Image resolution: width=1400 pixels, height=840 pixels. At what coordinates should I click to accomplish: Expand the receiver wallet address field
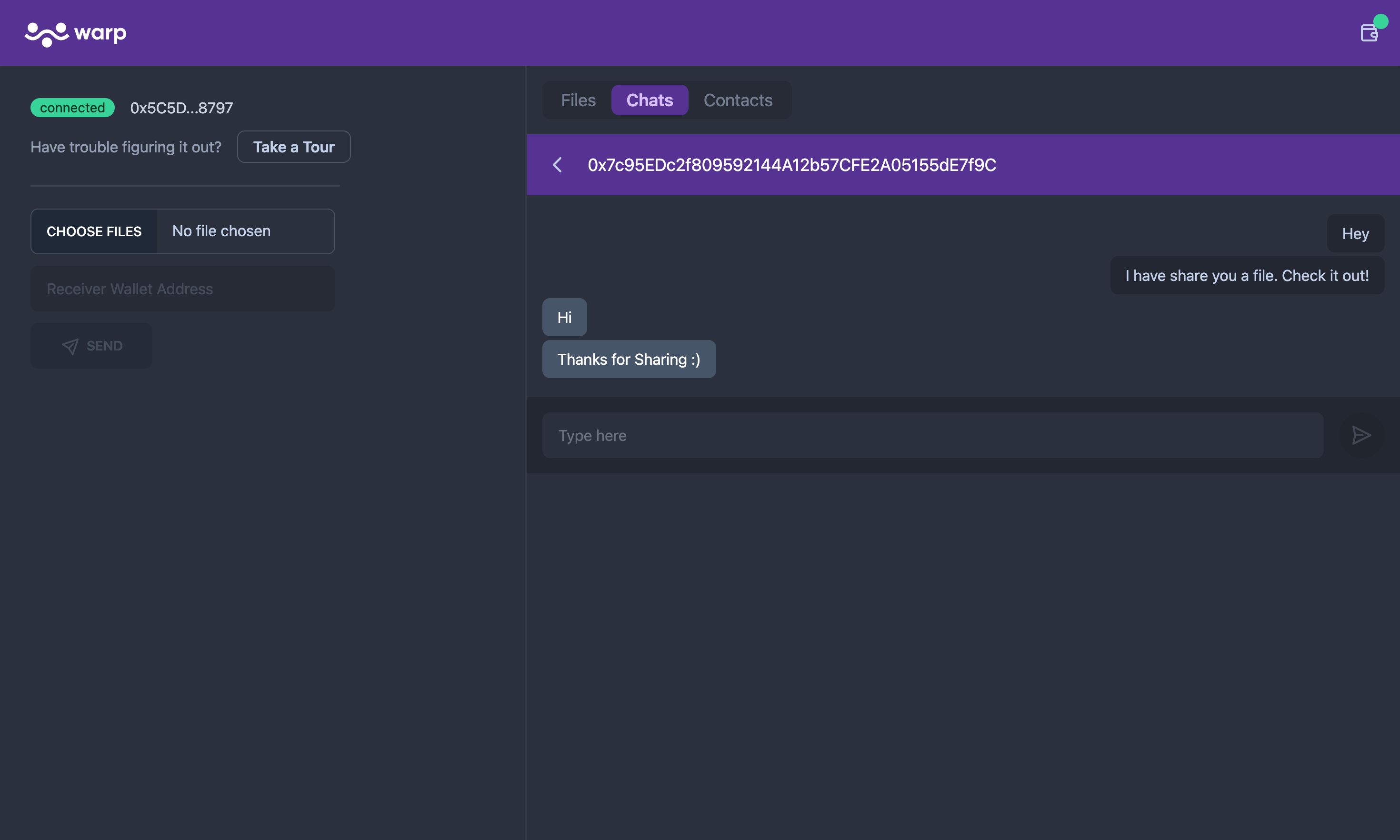tap(182, 288)
